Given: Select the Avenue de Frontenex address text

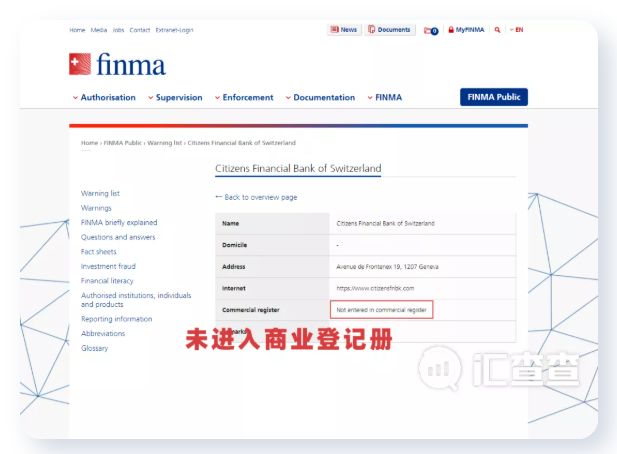Looking at the screenshot, I should tap(387, 267).
